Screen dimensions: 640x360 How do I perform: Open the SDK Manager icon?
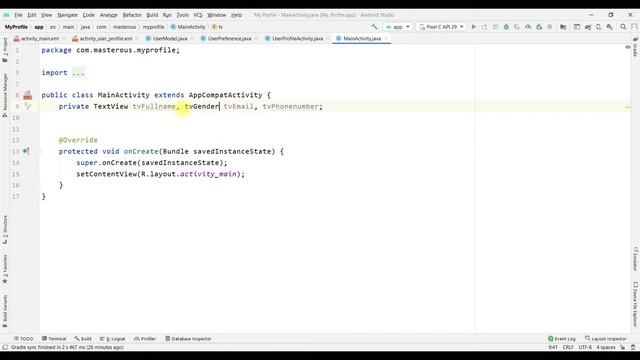(609, 27)
